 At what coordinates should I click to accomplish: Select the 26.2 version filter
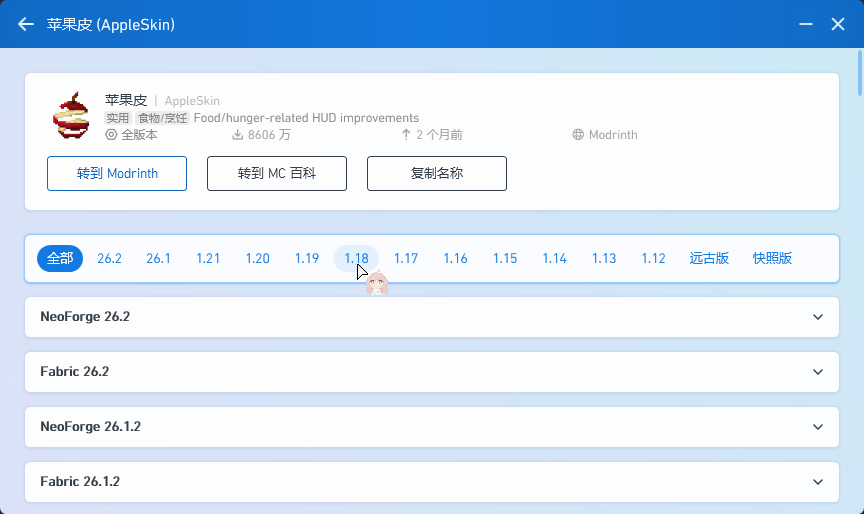tap(109, 258)
